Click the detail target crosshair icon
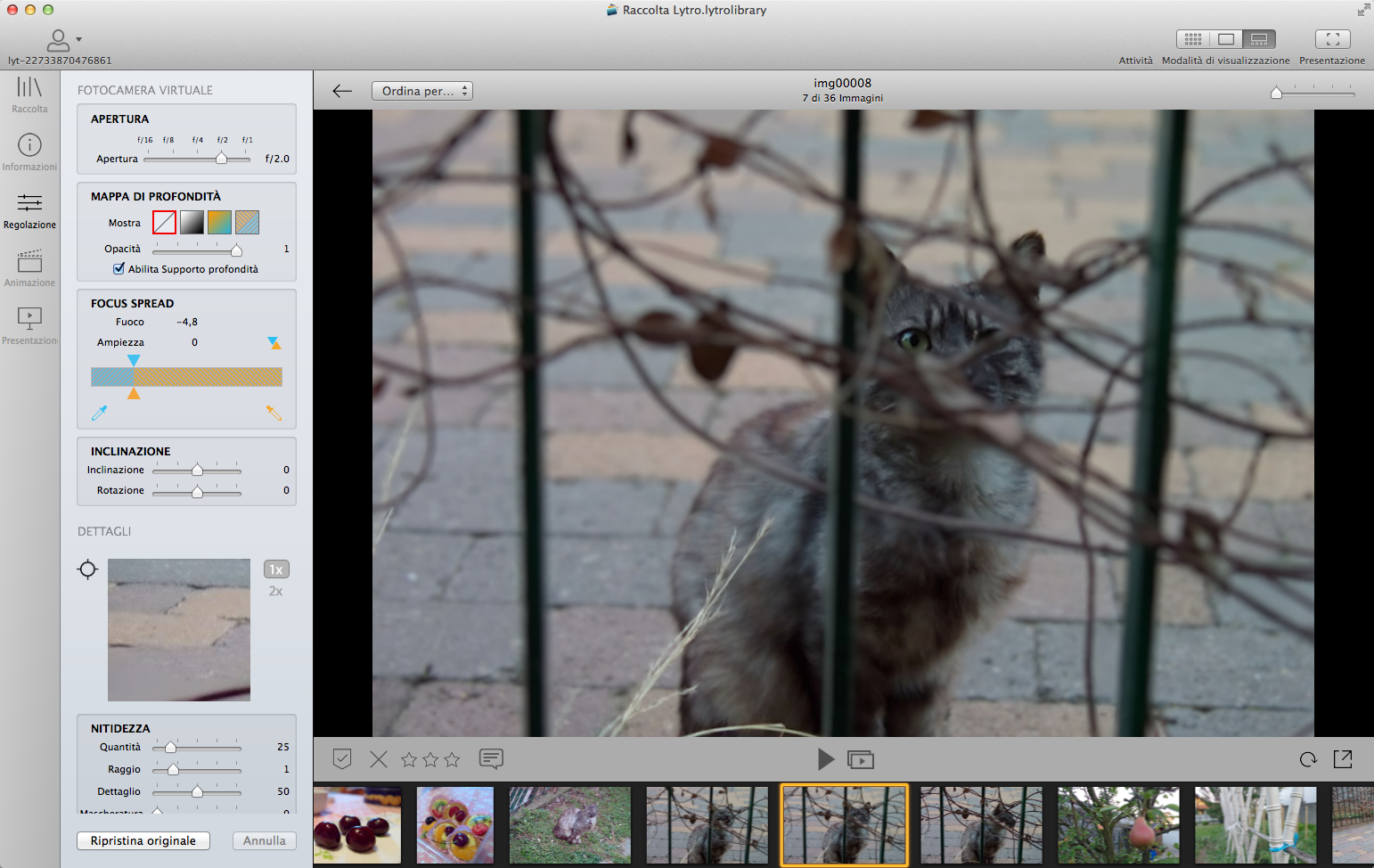The height and width of the screenshot is (868, 1374). 87,569
